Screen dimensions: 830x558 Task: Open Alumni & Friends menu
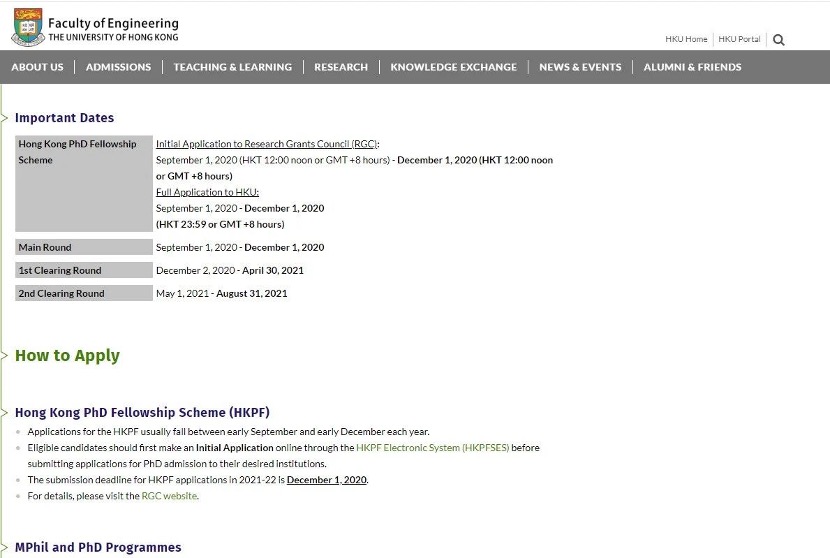(x=692, y=67)
